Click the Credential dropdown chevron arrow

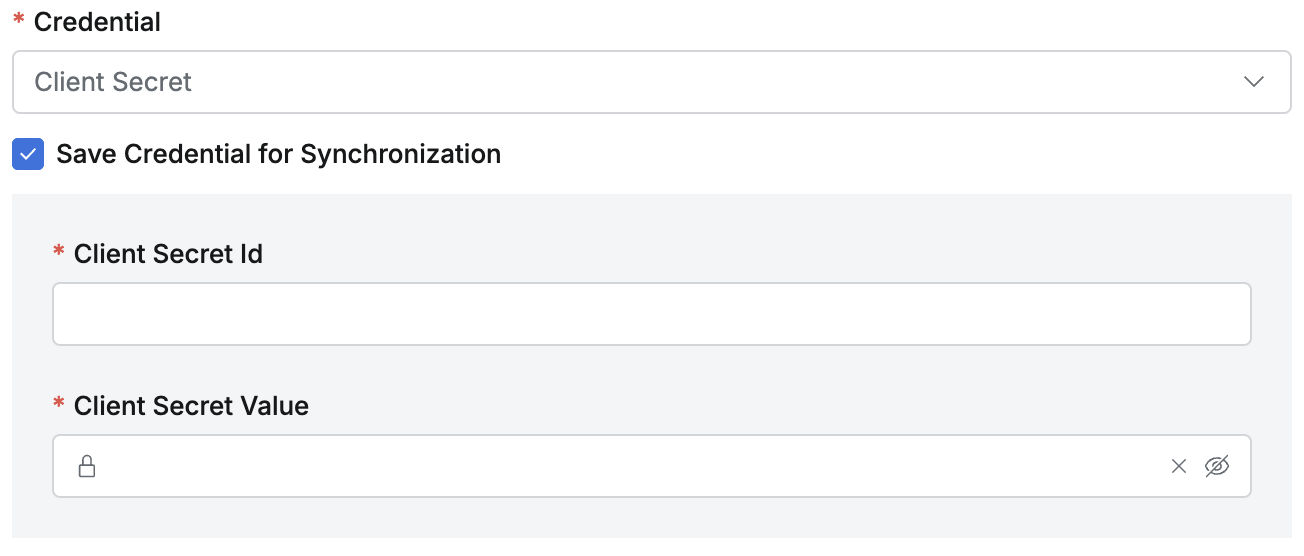(x=1254, y=82)
